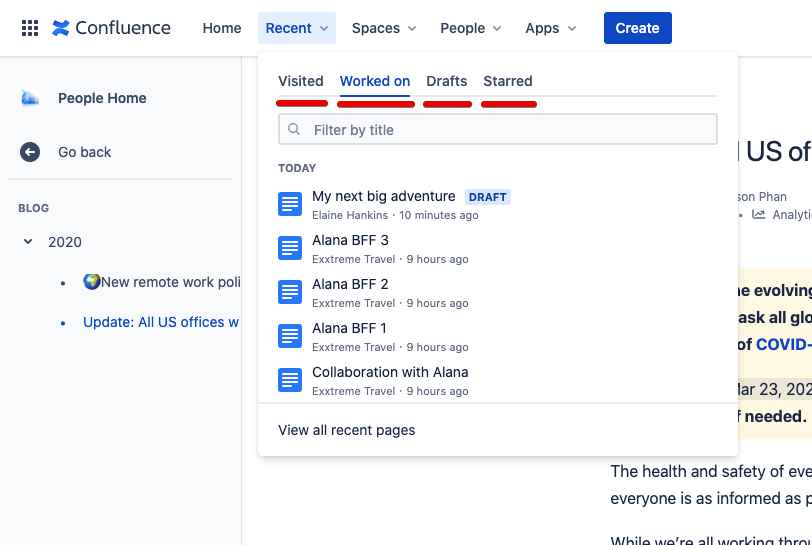Click the page icon beside Collaboration with Alana

(290, 380)
